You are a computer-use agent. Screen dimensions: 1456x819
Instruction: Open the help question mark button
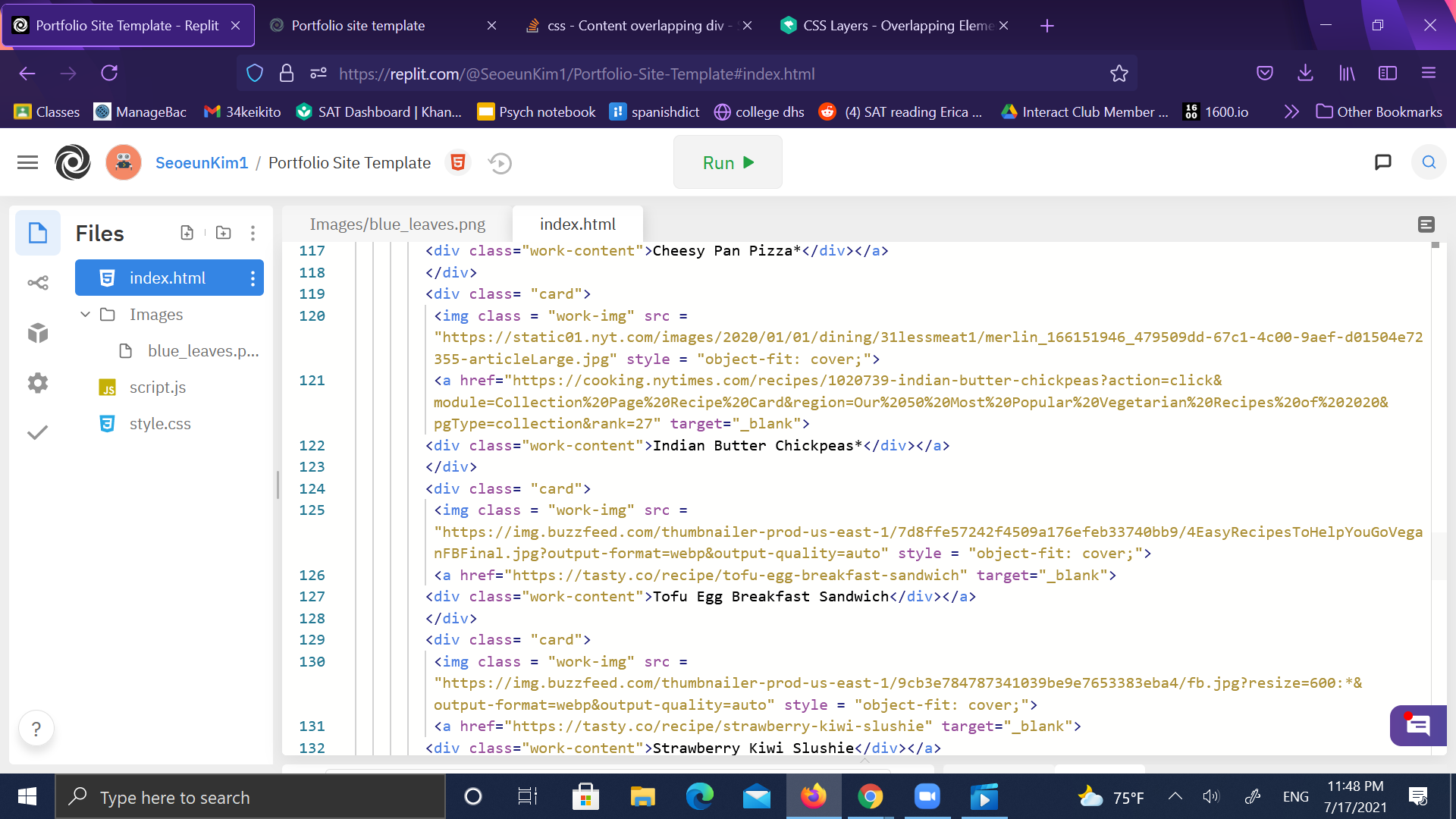[36, 729]
